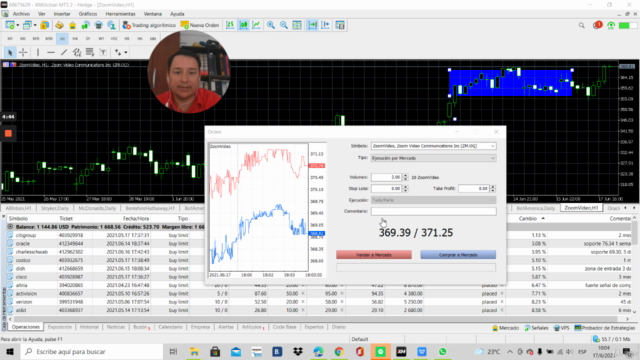This screenshot has width=640, height=360.
Task: Adjust the Take Profit stepper arrows
Action: [x=493, y=189]
